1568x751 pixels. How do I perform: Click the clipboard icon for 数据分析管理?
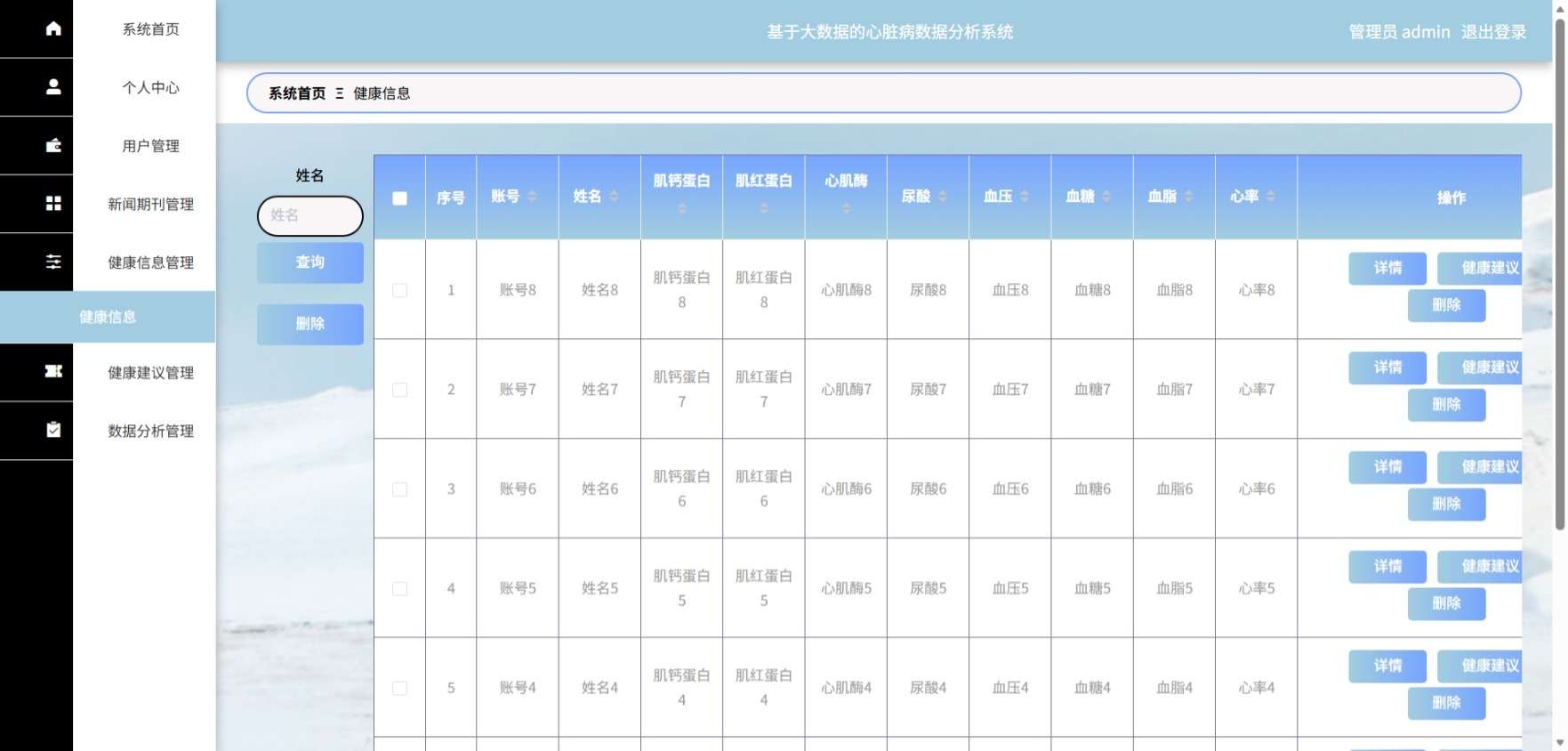click(53, 430)
